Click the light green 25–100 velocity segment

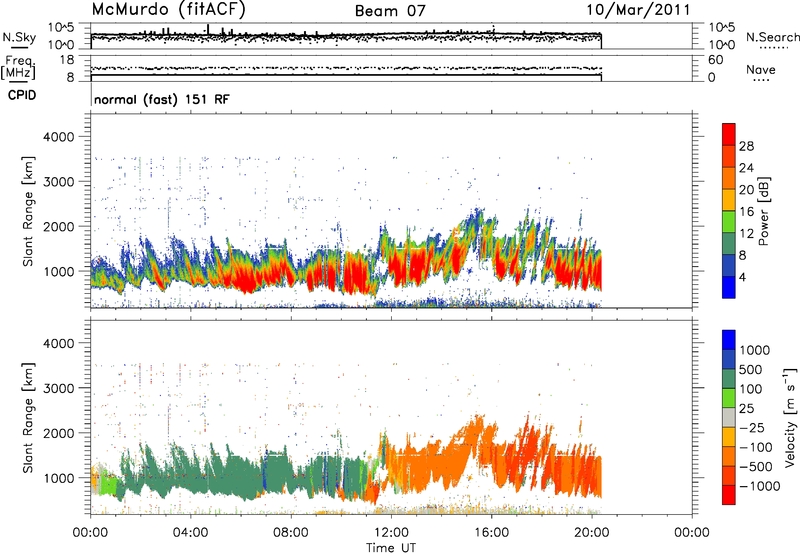tap(729, 398)
